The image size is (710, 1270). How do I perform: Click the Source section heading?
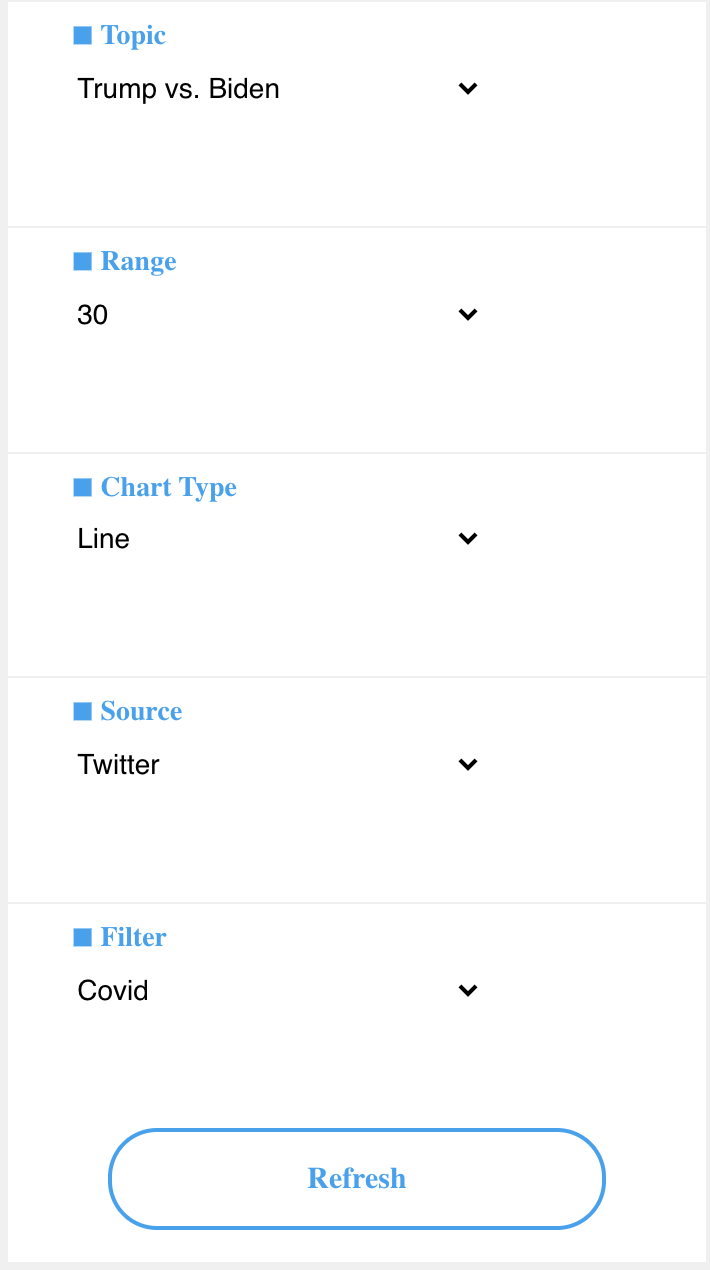point(141,712)
